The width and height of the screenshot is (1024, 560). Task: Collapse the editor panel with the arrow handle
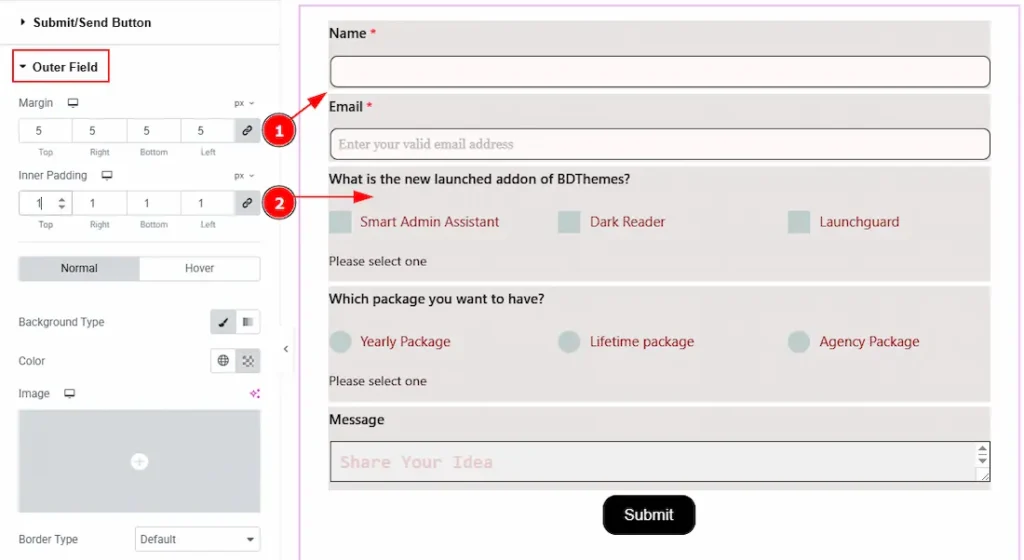tap(286, 349)
